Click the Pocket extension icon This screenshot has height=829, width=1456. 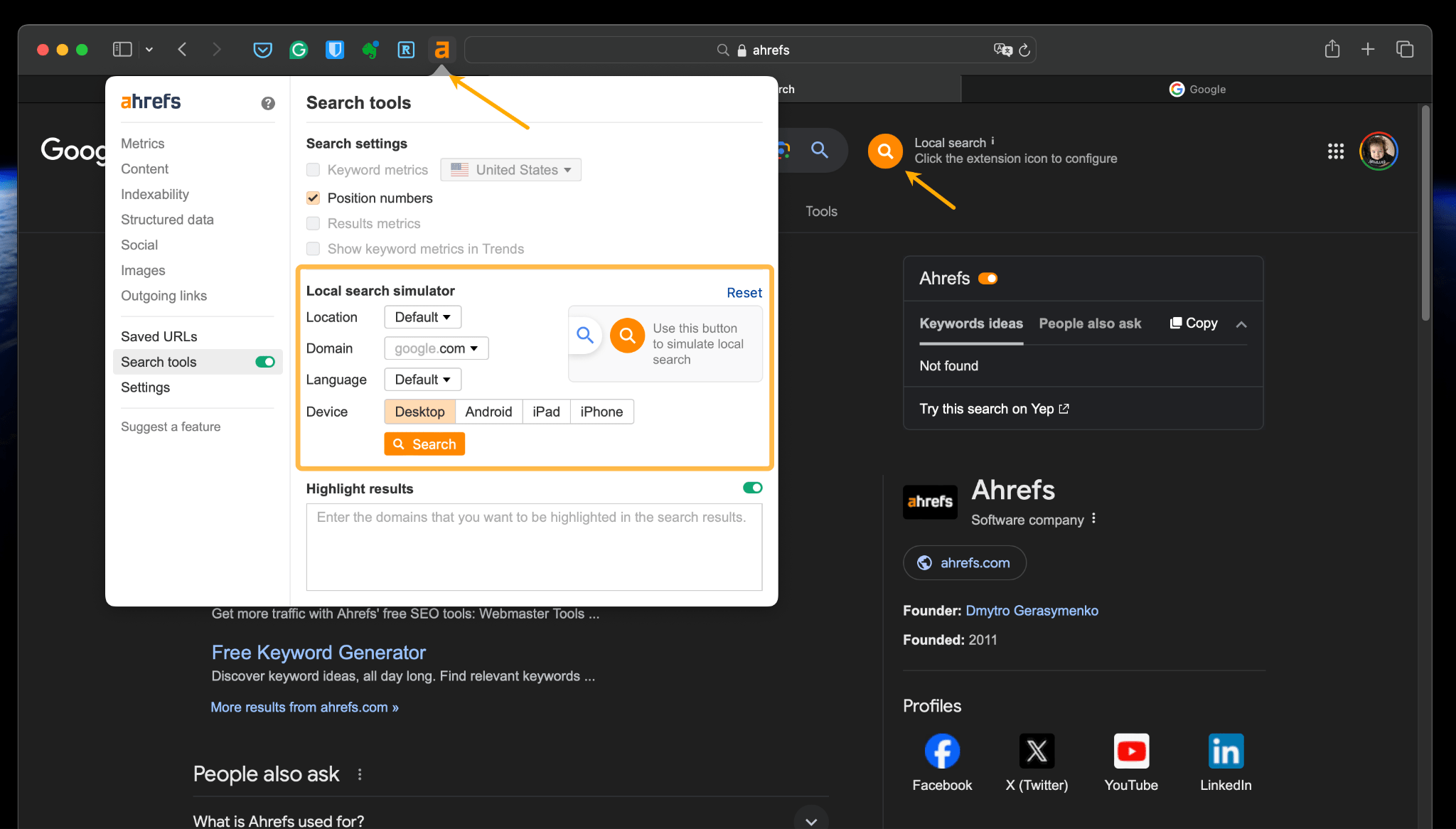click(262, 48)
